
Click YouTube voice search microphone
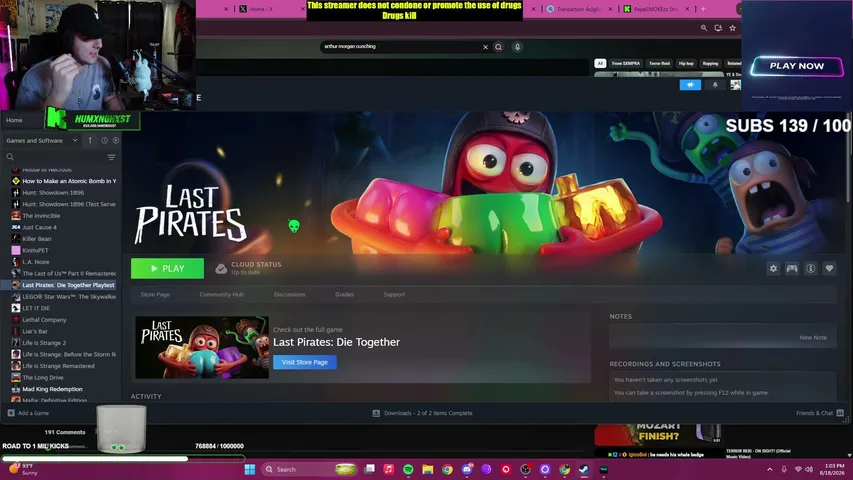pyautogui.click(x=517, y=47)
